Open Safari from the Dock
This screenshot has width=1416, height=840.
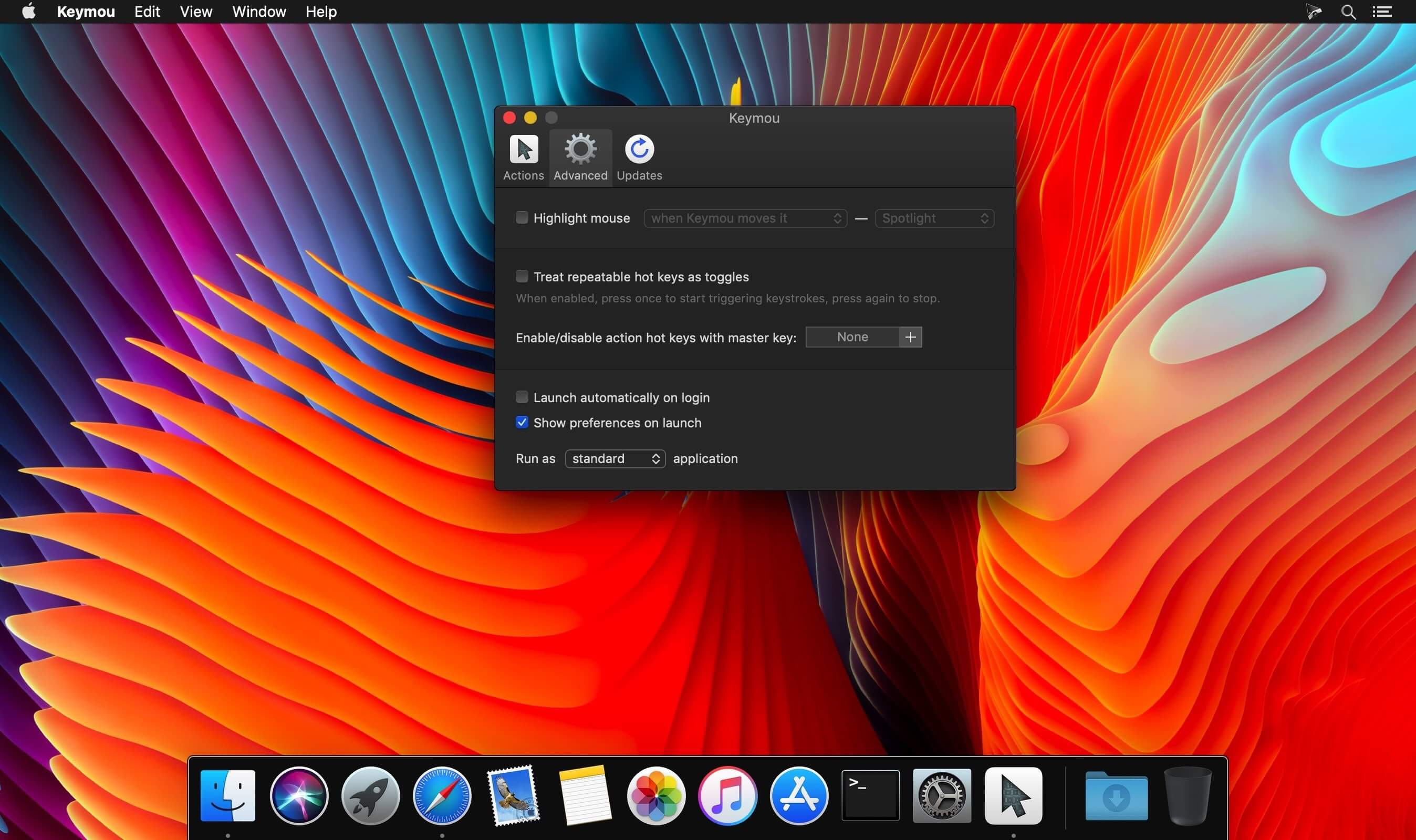(x=442, y=795)
